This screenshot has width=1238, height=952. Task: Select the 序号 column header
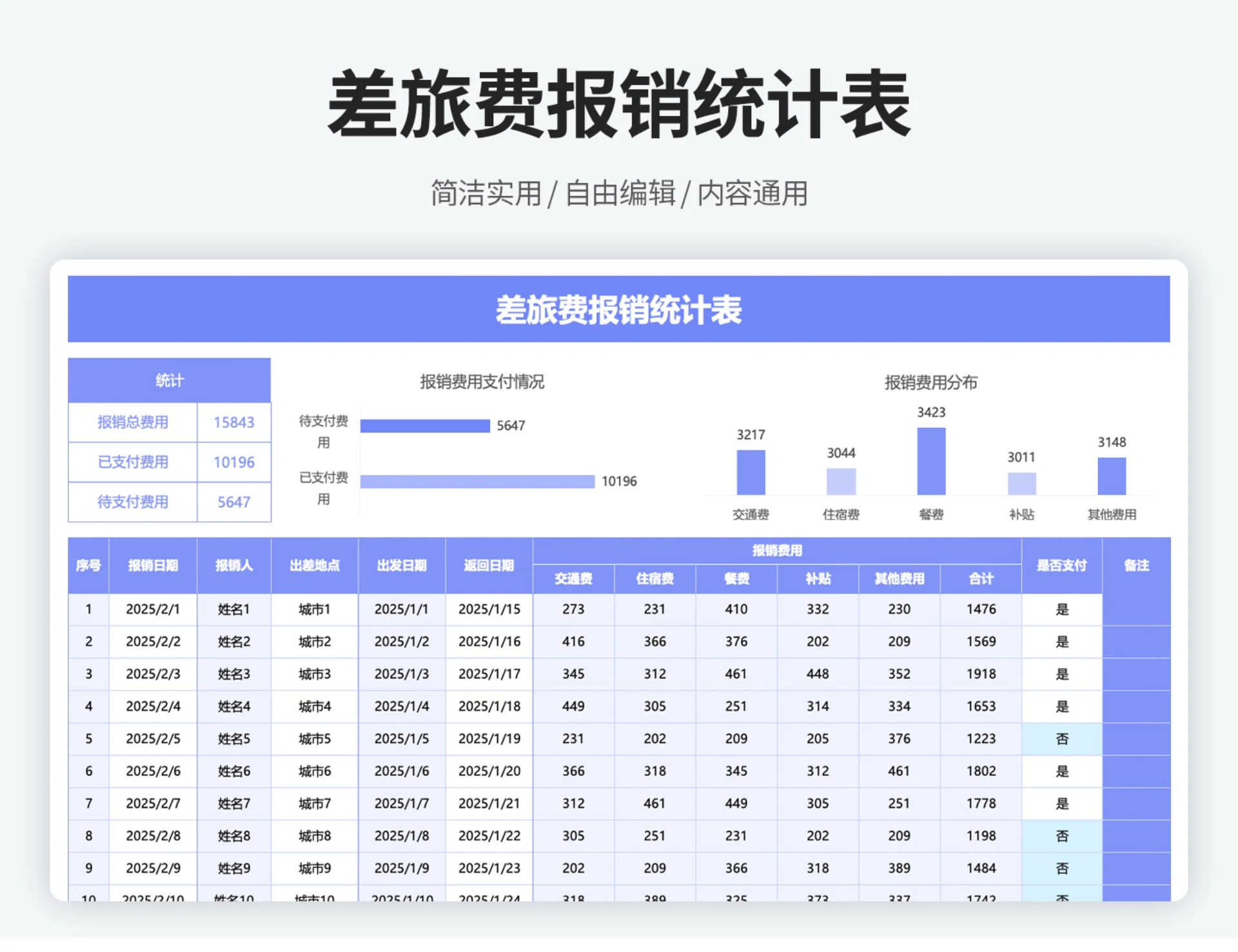pyautogui.click(x=88, y=565)
